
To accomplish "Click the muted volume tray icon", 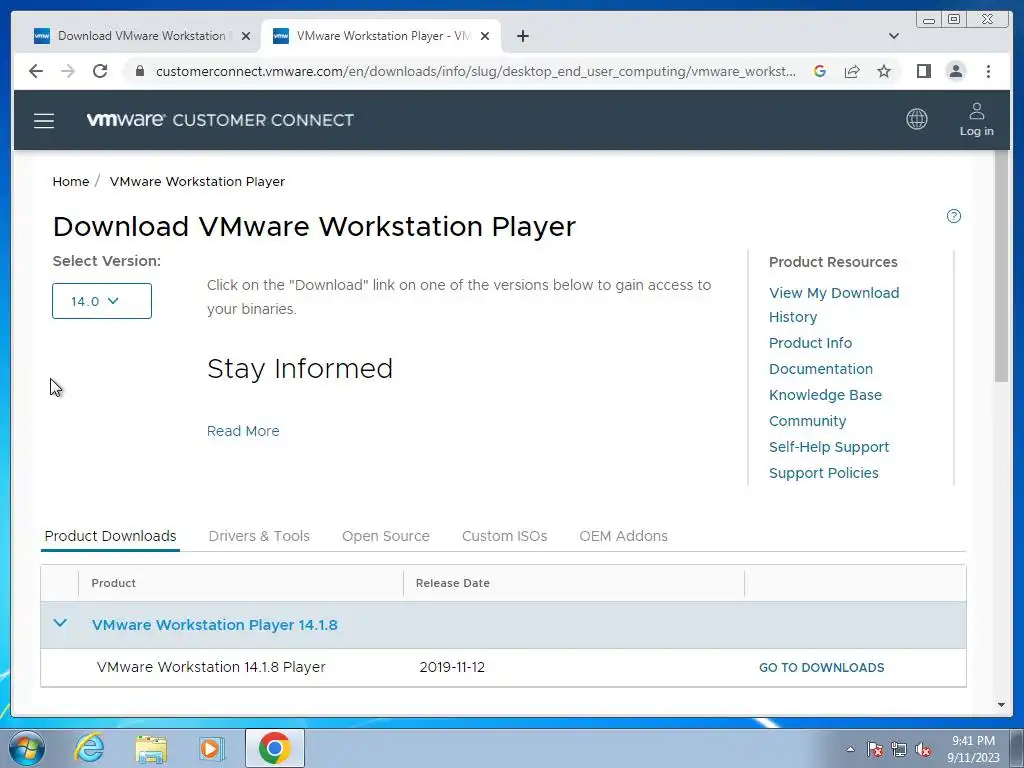I will tap(923, 749).
